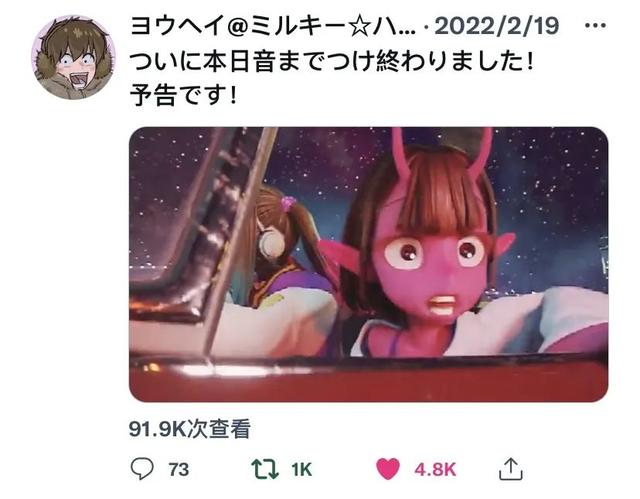This screenshot has width=640, height=499.
Task: Open profile via name ヨウヘイ@ミルキー☆ハ...
Action: (273, 26)
